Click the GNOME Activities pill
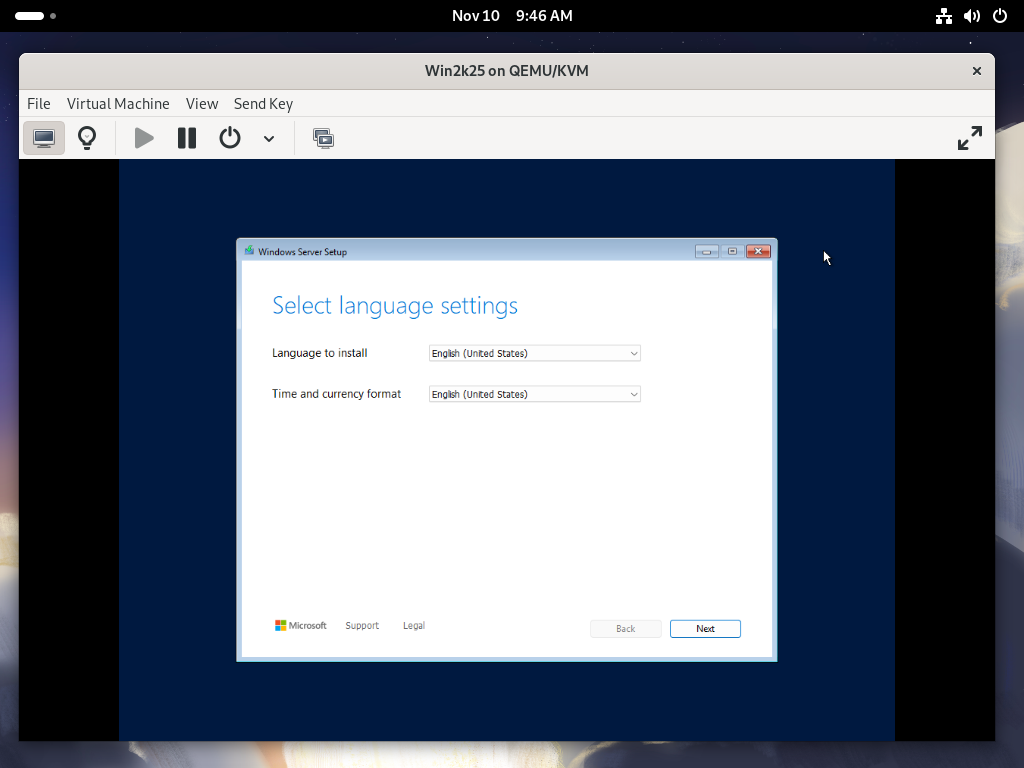Image resolution: width=1024 pixels, height=768 pixels. (30, 16)
